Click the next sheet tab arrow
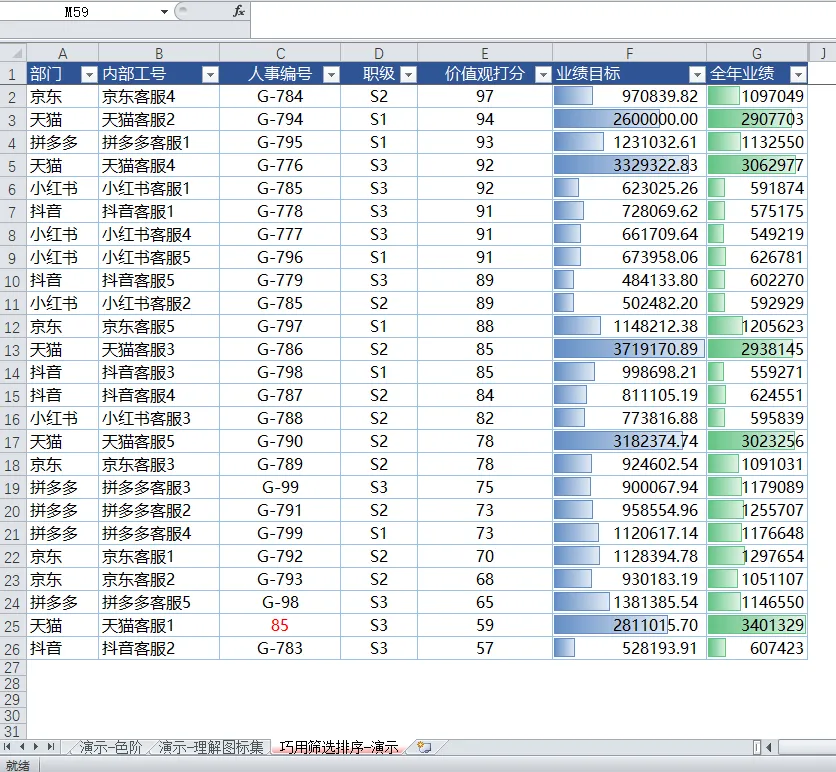The width and height of the screenshot is (836, 772). [36, 746]
